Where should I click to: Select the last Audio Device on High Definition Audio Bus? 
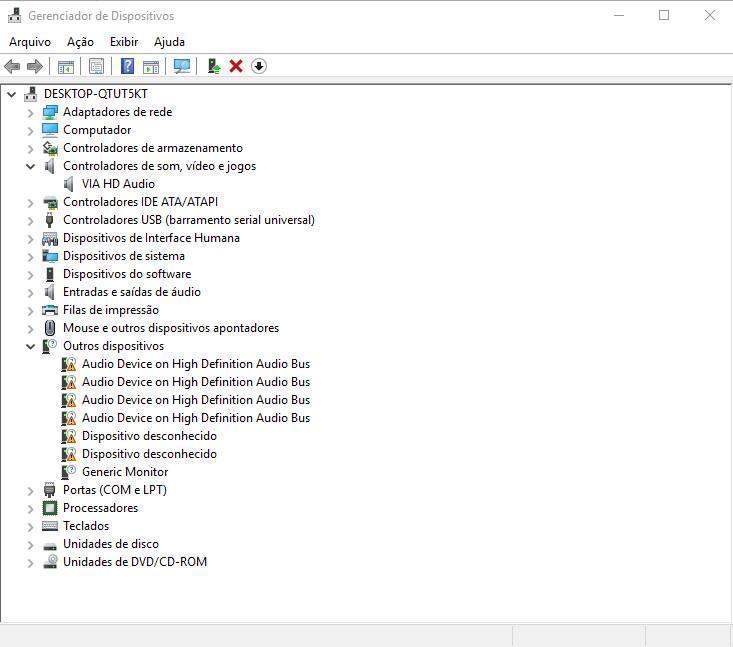coord(196,418)
